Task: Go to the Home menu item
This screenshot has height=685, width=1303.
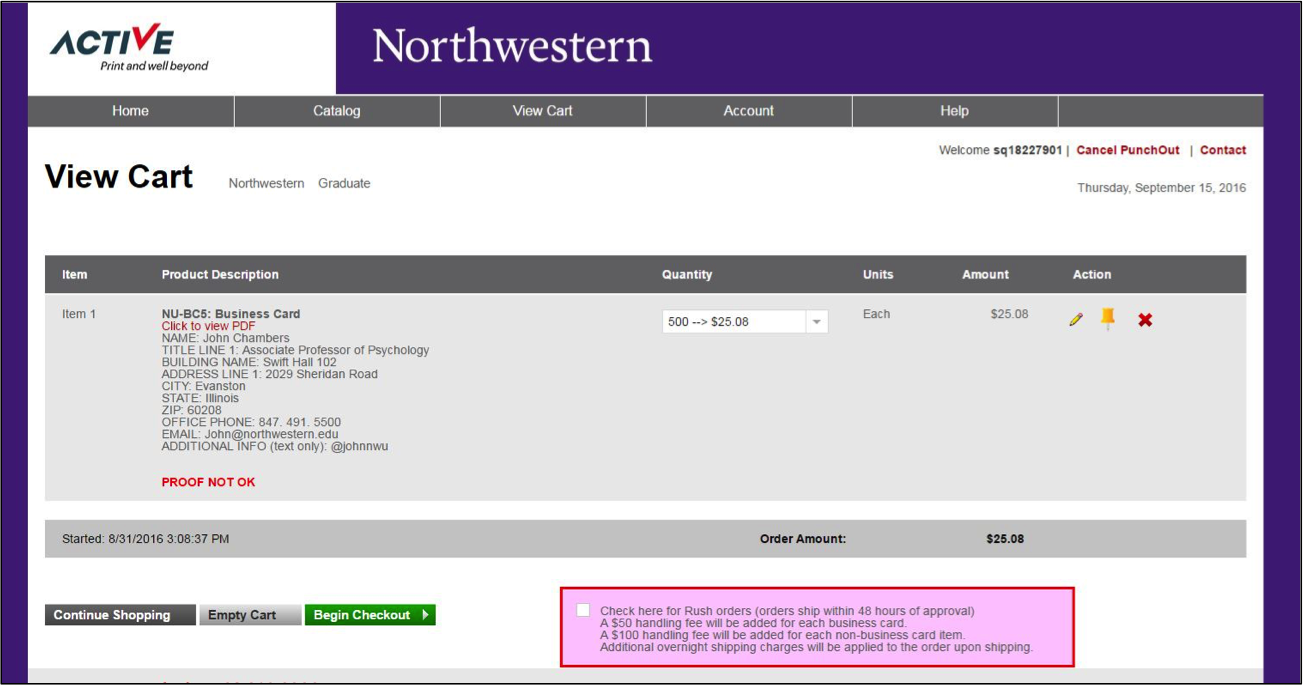Action: 131,111
